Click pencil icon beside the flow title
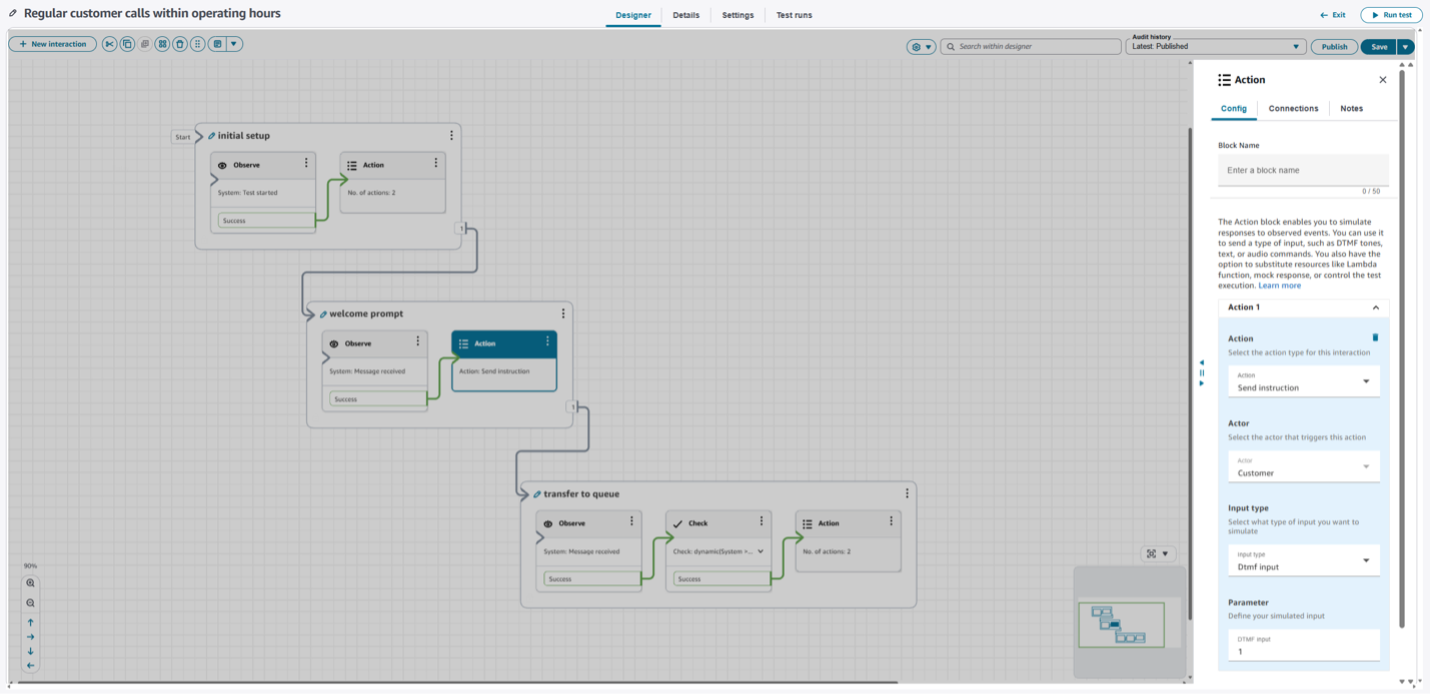 (13, 14)
